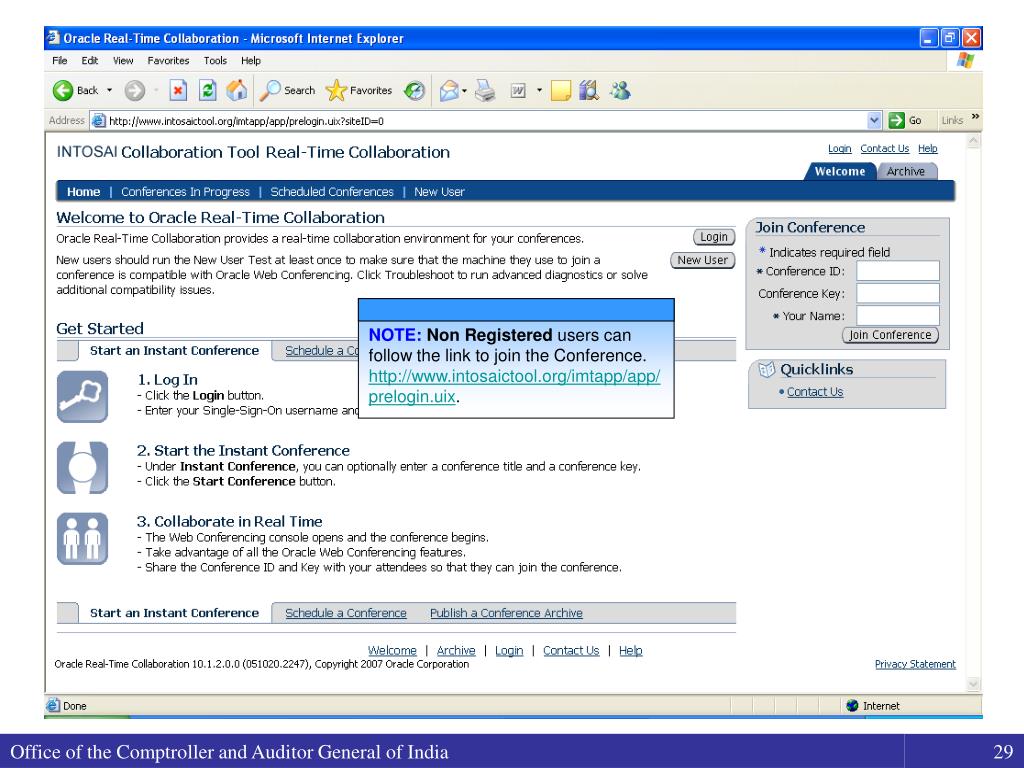Click the New User button
This screenshot has width=1024, height=768.
point(702,260)
